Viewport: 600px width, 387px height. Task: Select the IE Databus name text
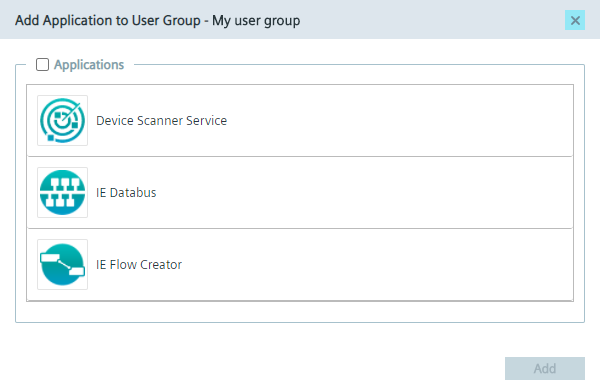(126, 193)
